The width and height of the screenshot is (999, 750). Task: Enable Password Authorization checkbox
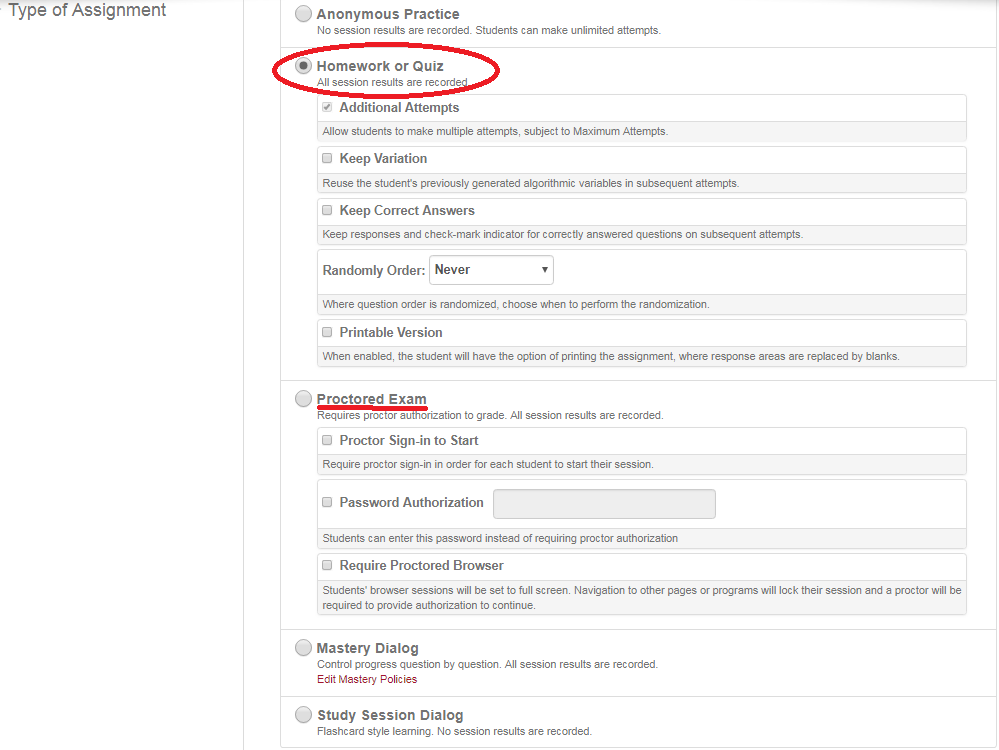(x=327, y=503)
